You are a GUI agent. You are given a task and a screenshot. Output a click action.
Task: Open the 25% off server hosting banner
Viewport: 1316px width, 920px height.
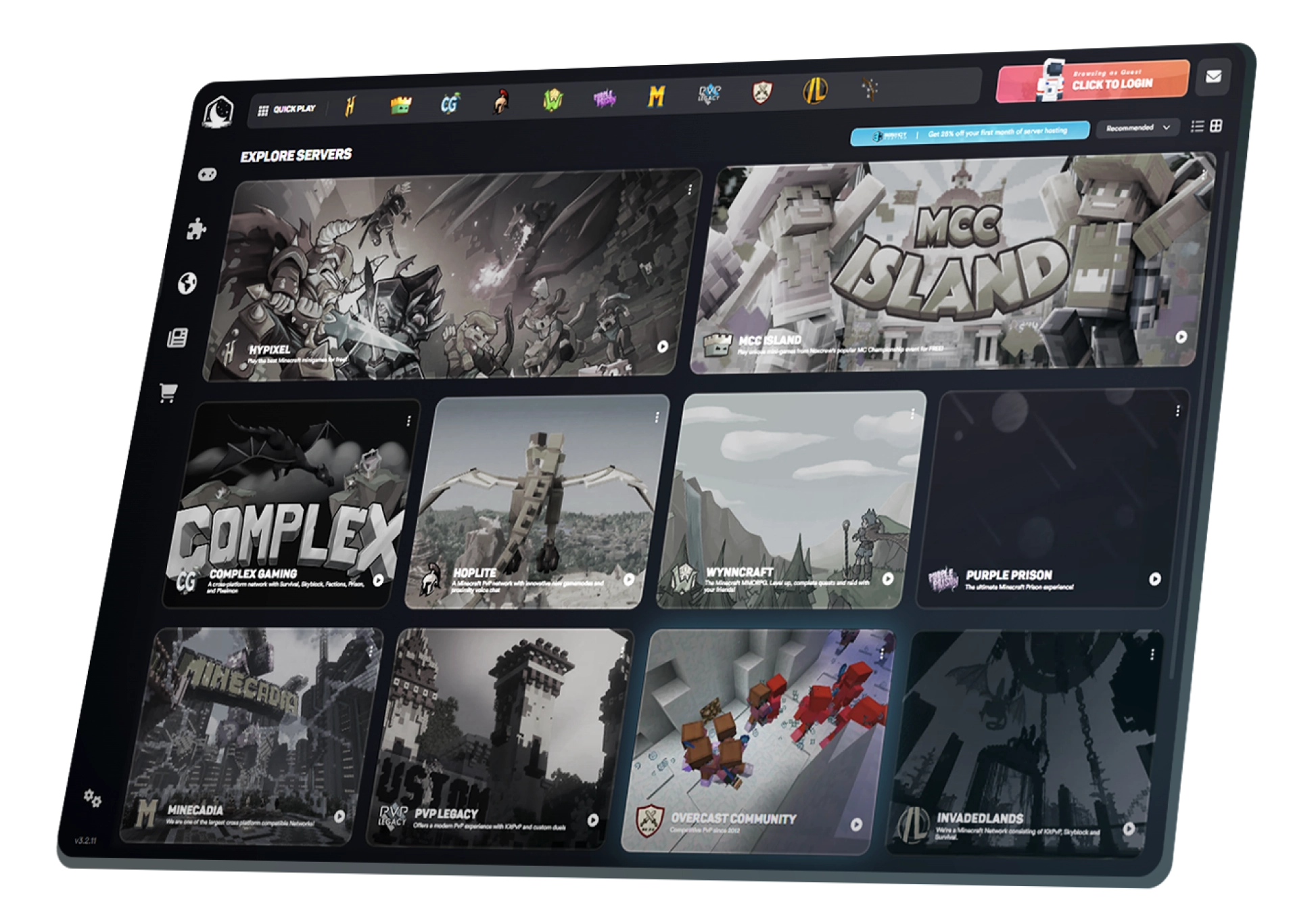click(970, 133)
